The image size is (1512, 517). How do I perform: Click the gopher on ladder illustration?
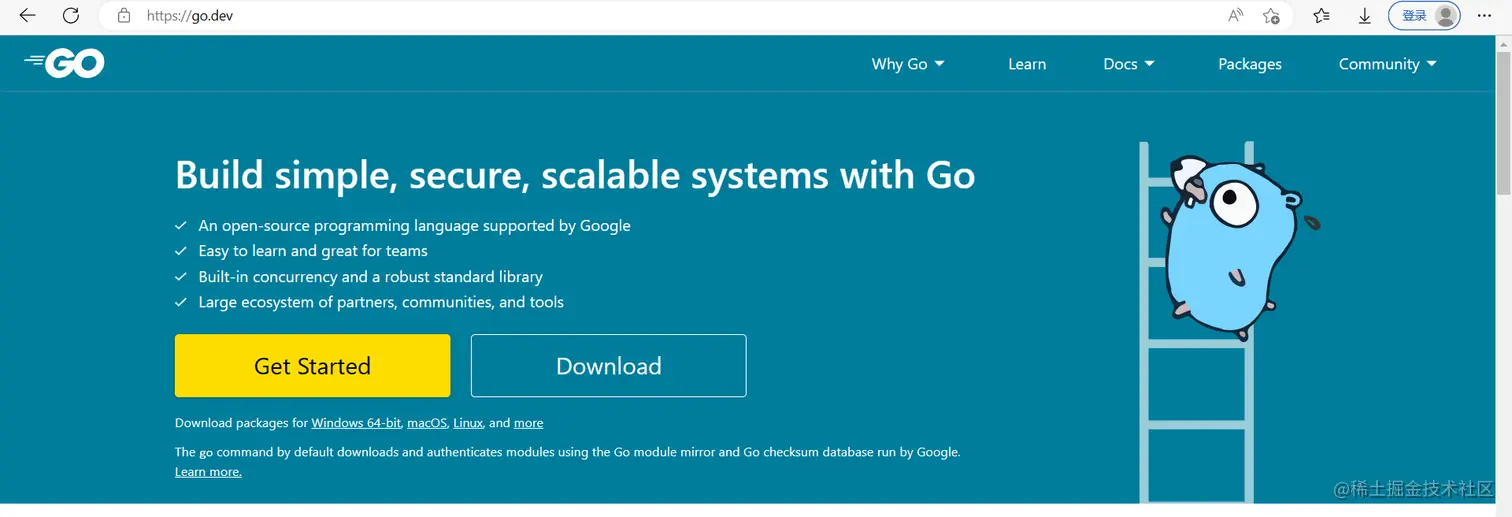coord(1228,320)
